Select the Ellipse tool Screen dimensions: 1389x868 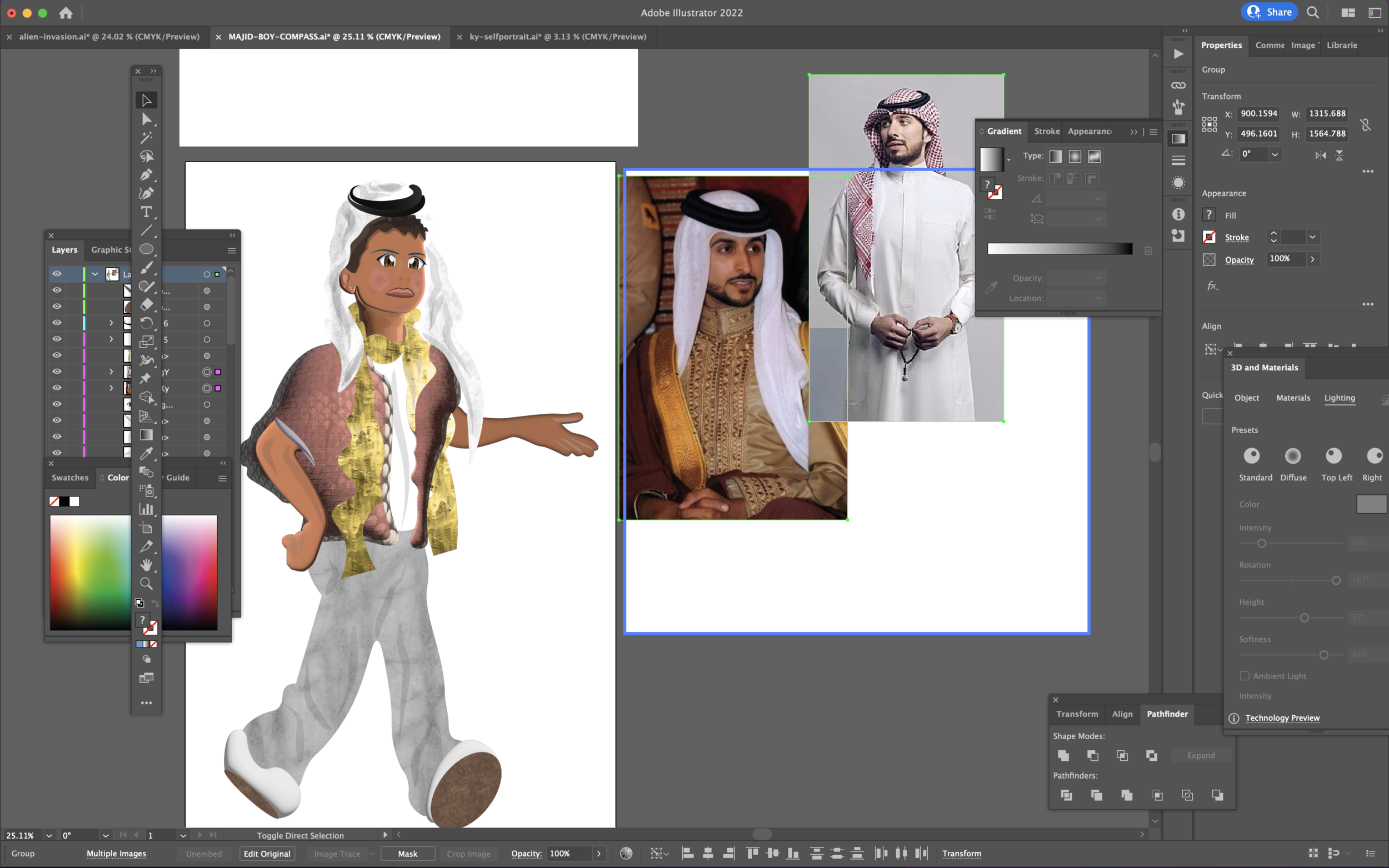point(147,249)
